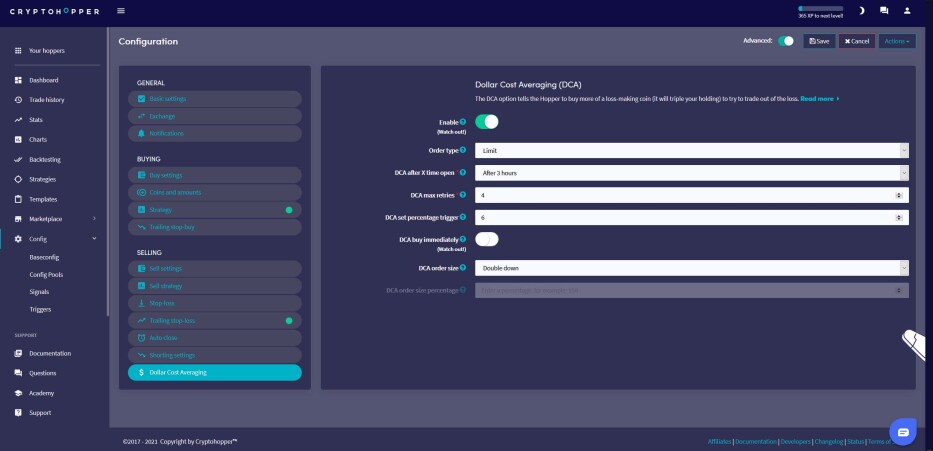
Task: Open Config Pools submenu link
Action: pyautogui.click(x=46, y=275)
